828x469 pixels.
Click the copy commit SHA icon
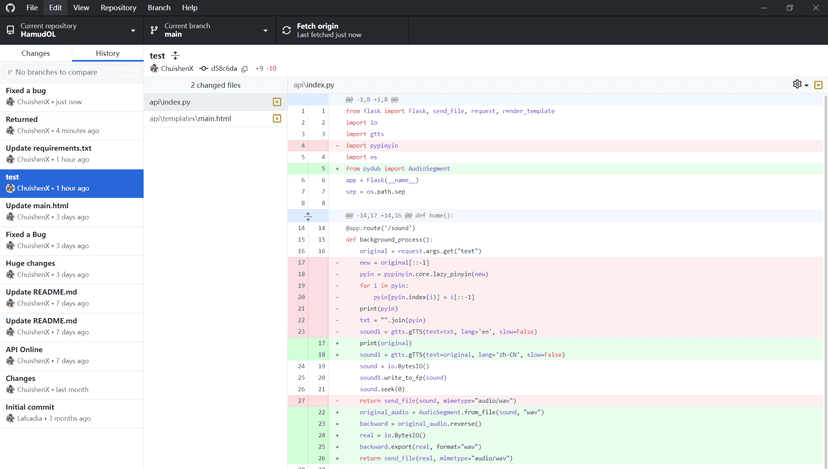coord(244,69)
